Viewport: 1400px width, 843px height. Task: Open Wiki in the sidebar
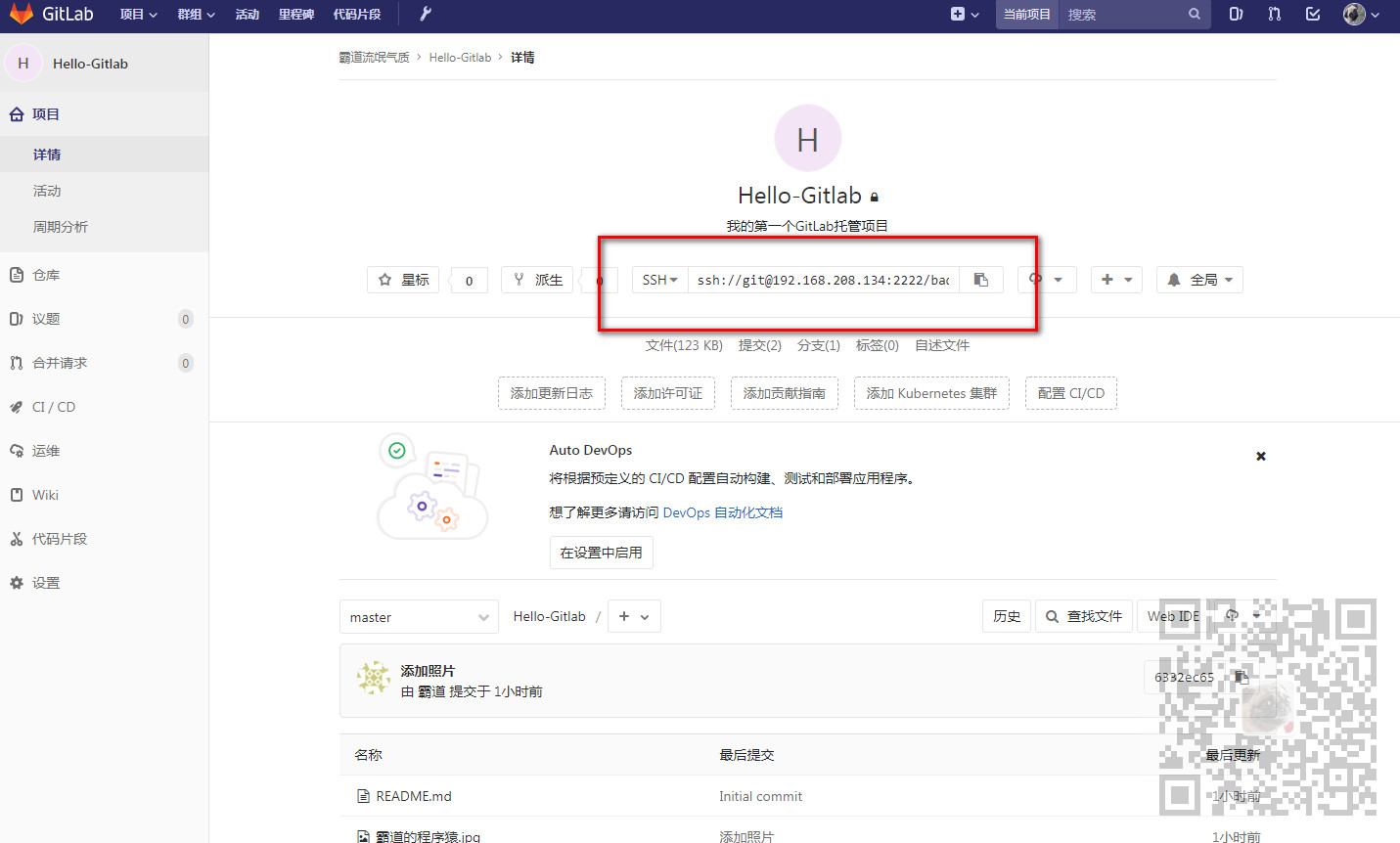pos(104,495)
